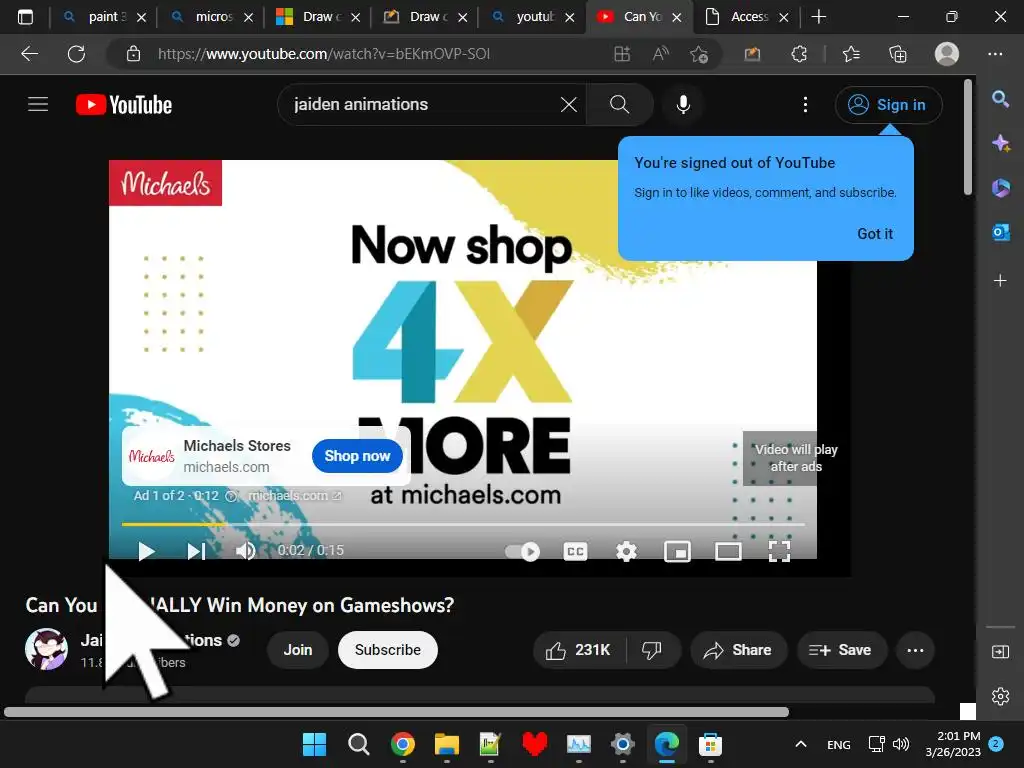
Task: Open more actions ellipsis beside Save
Action: click(x=916, y=650)
